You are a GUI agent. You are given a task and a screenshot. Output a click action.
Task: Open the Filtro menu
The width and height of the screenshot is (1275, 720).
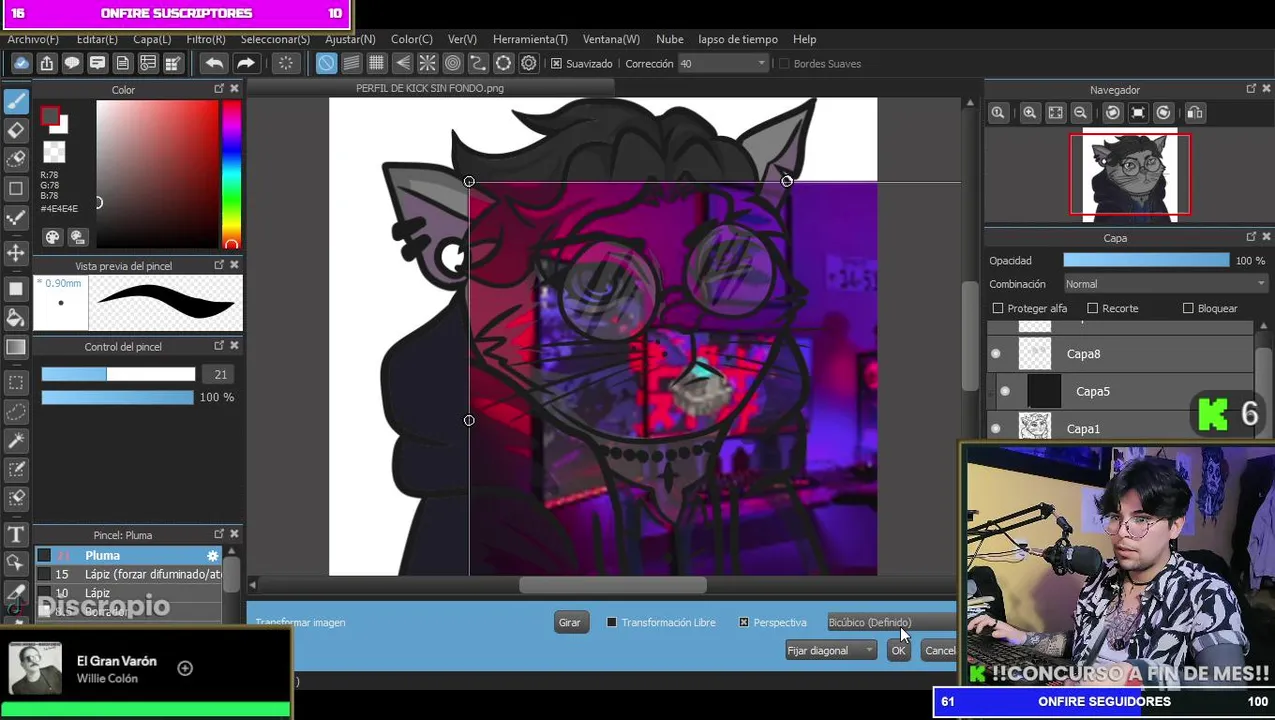206,39
